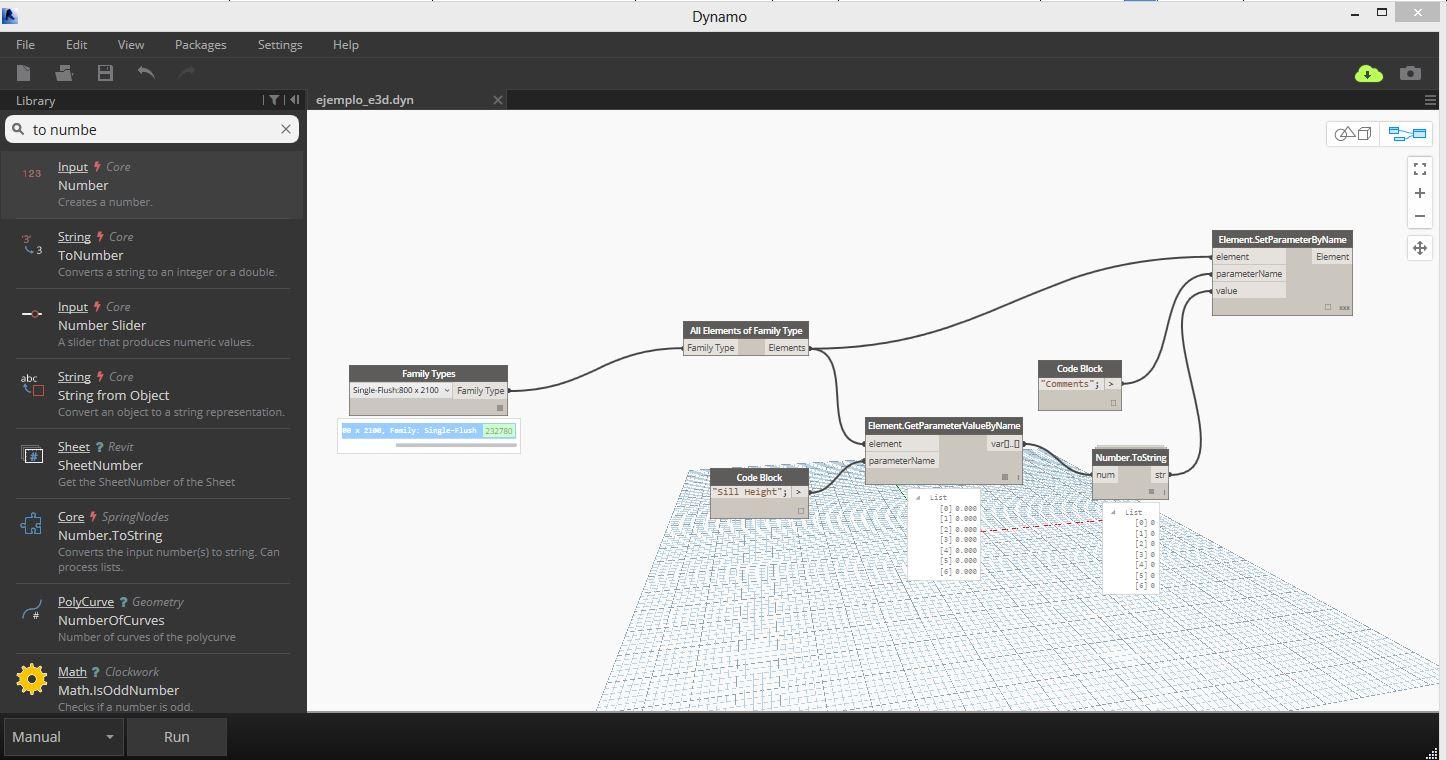Open the Single-Flush:800 x 2100 dropdown

[x=447, y=390]
